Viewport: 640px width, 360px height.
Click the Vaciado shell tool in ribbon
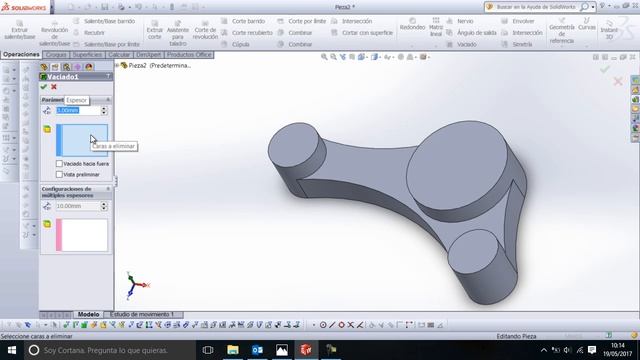pos(462,44)
